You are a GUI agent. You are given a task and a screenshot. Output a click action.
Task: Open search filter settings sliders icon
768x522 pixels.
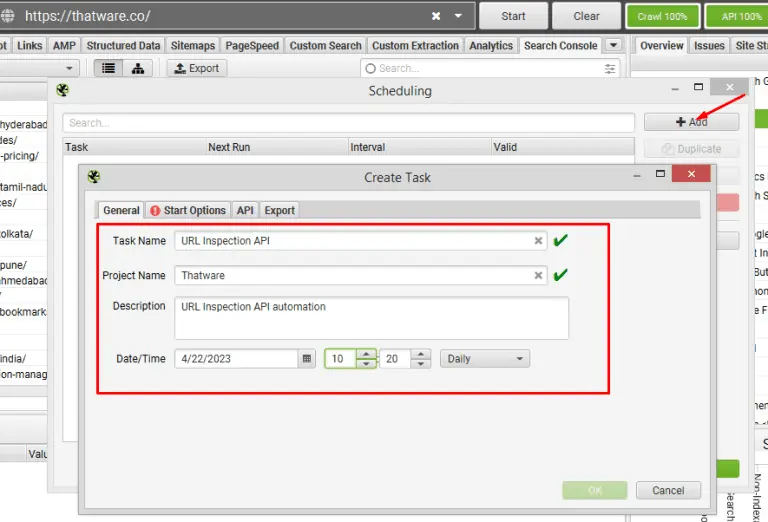(x=610, y=69)
